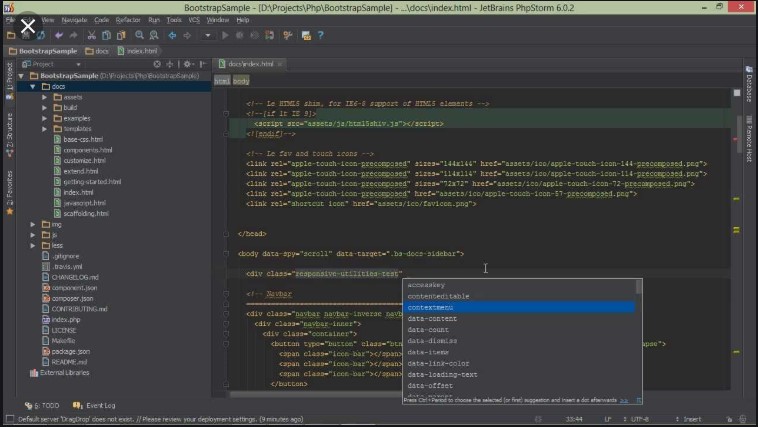
Task: Click the Redo arrow icon
Action: point(73,35)
